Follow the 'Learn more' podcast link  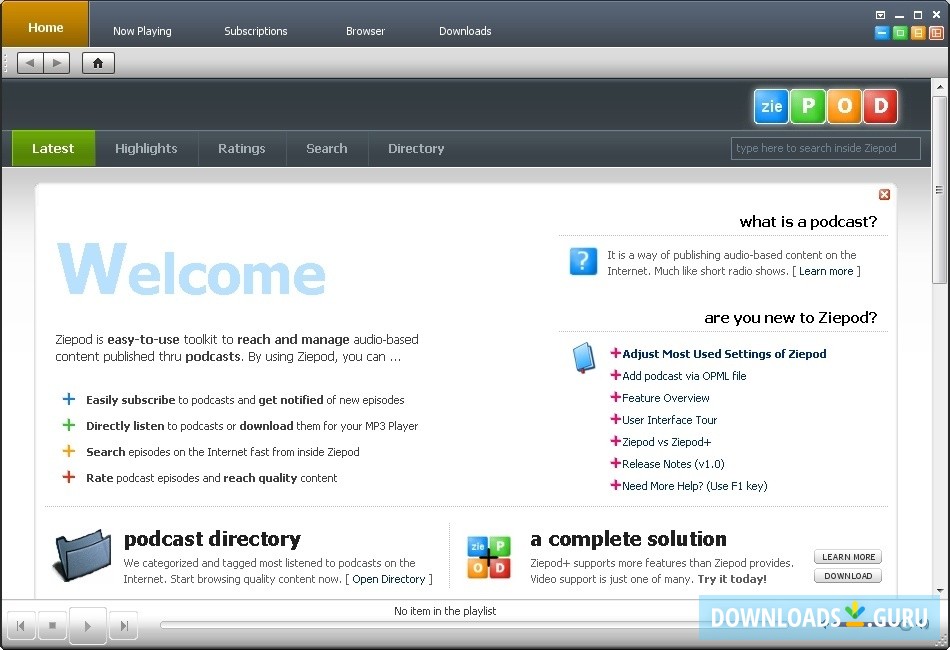[826, 271]
